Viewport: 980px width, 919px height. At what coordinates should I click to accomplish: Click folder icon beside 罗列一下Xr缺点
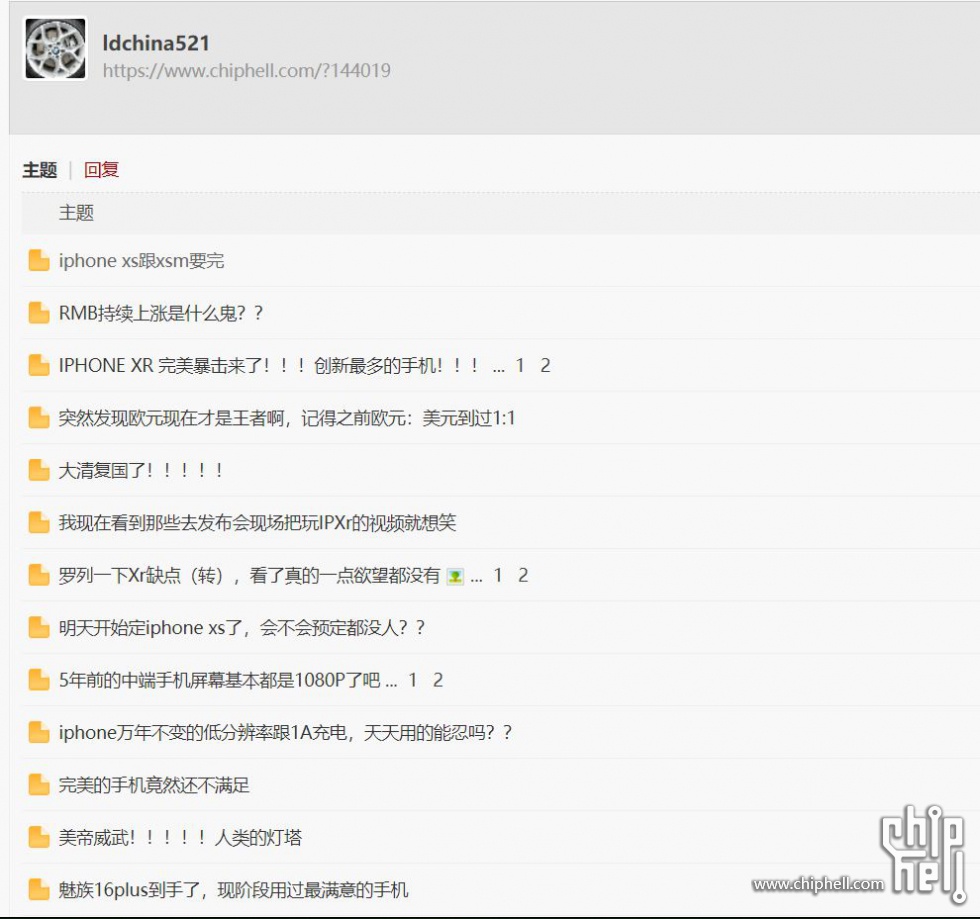click(39, 575)
